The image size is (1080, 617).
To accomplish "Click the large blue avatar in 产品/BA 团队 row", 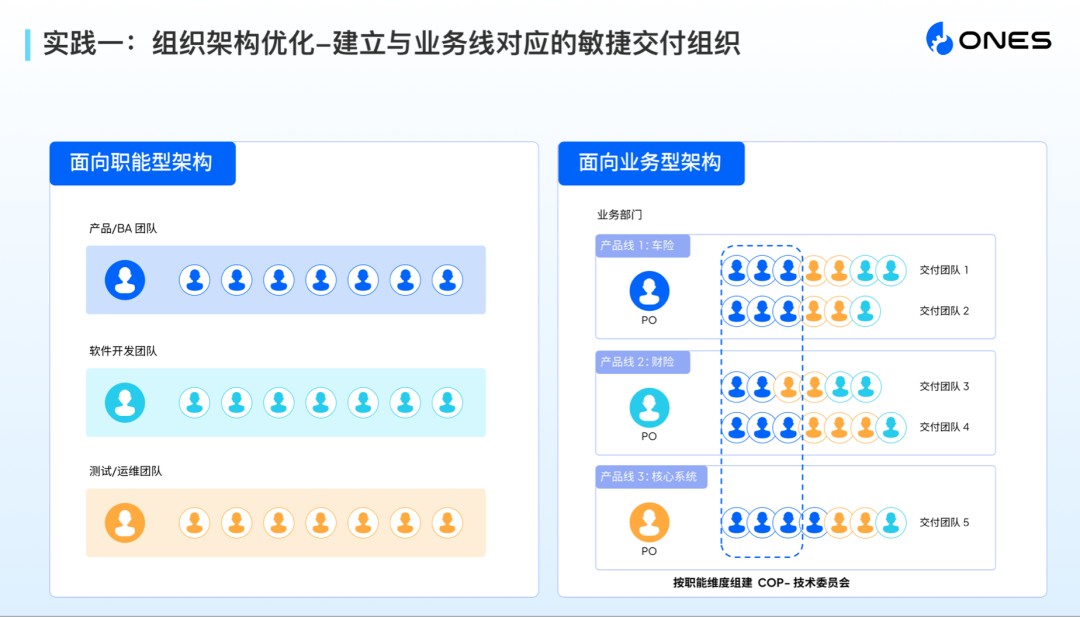I will 125,280.
